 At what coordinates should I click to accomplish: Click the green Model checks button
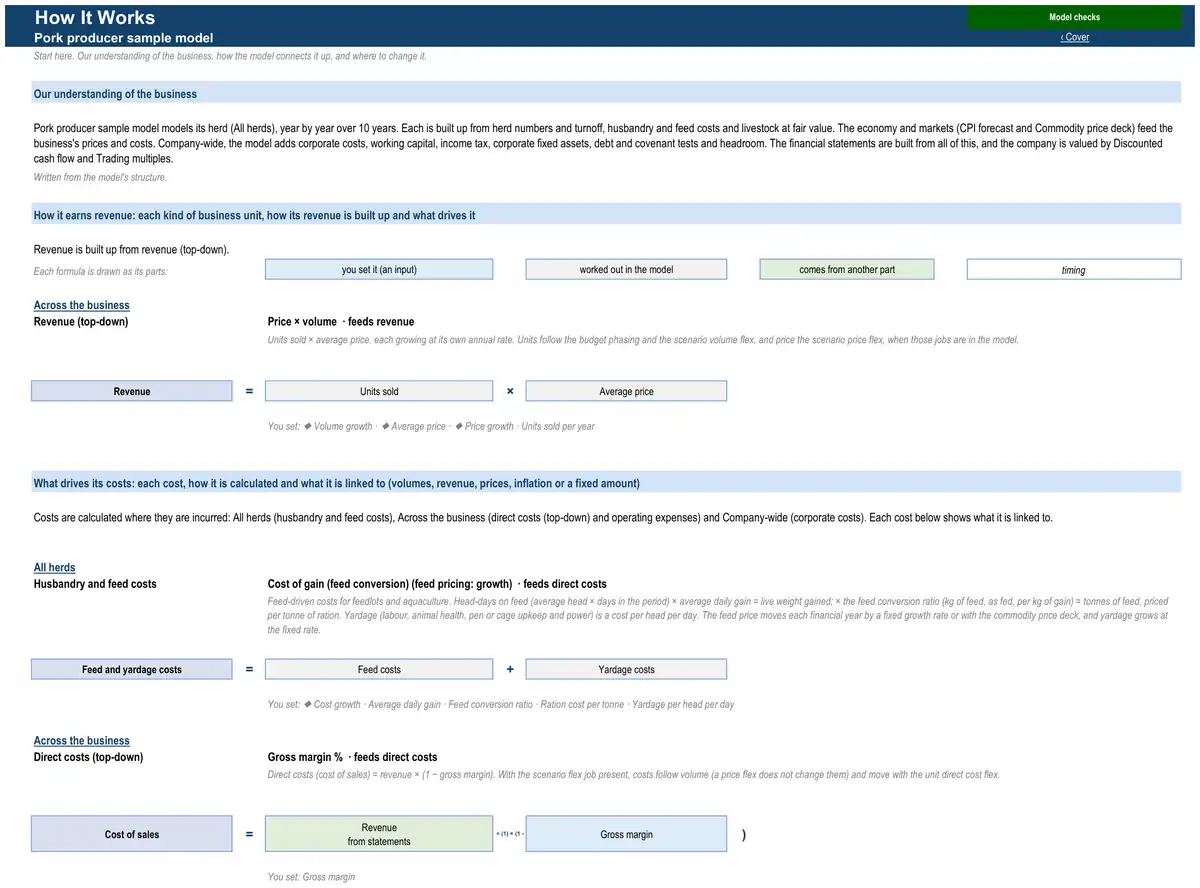(1074, 17)
